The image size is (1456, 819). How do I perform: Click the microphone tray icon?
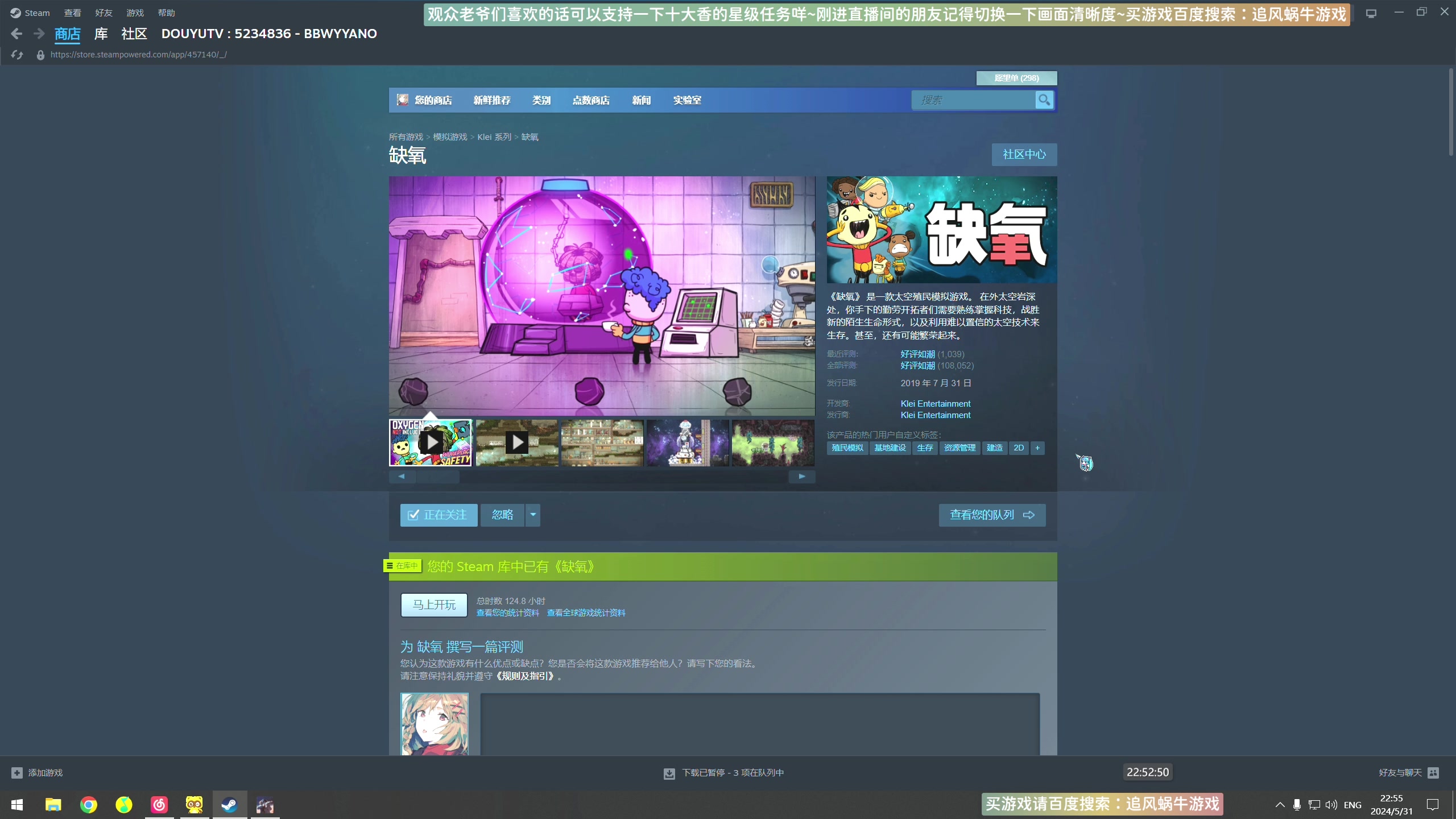pyautogui.click(x=1297, y=805)
